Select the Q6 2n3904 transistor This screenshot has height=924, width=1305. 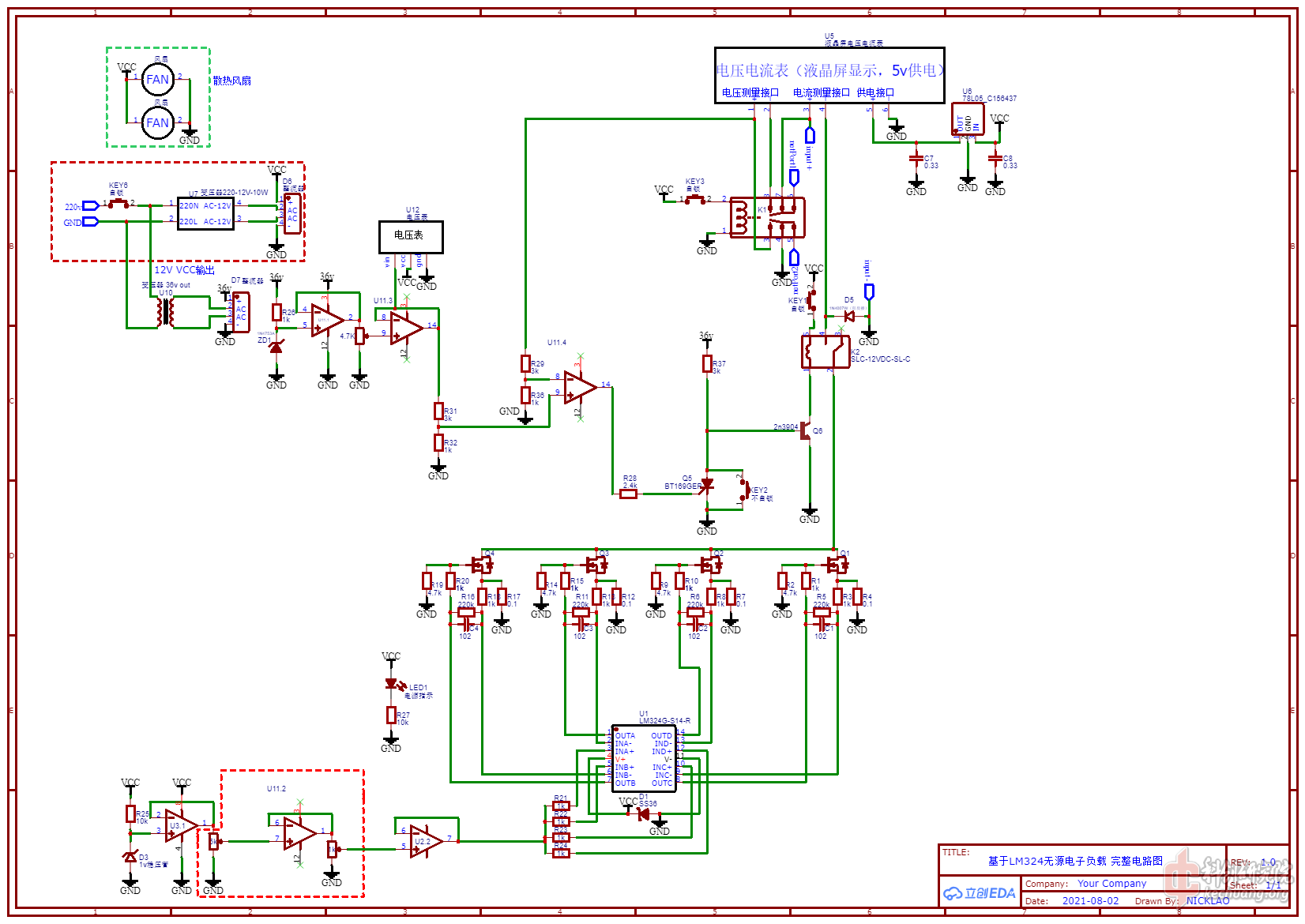pos(806,430)
